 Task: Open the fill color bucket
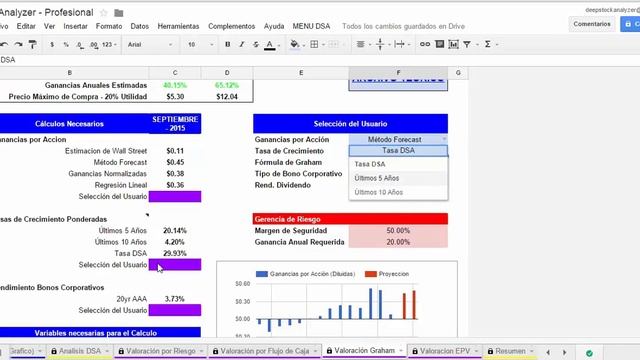295,44
